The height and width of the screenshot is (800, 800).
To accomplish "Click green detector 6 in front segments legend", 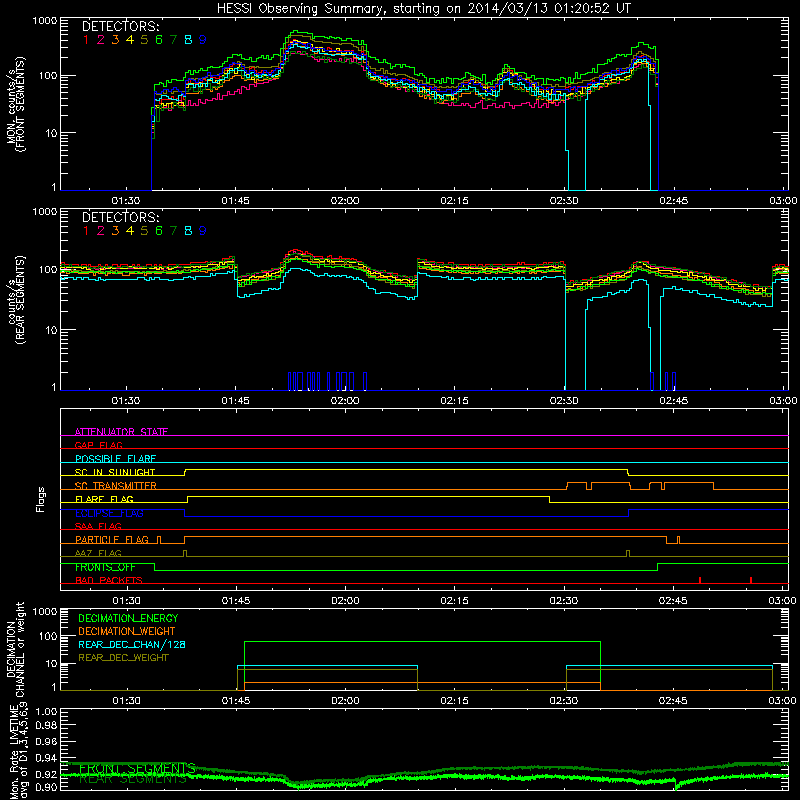I will click(159, 40).
